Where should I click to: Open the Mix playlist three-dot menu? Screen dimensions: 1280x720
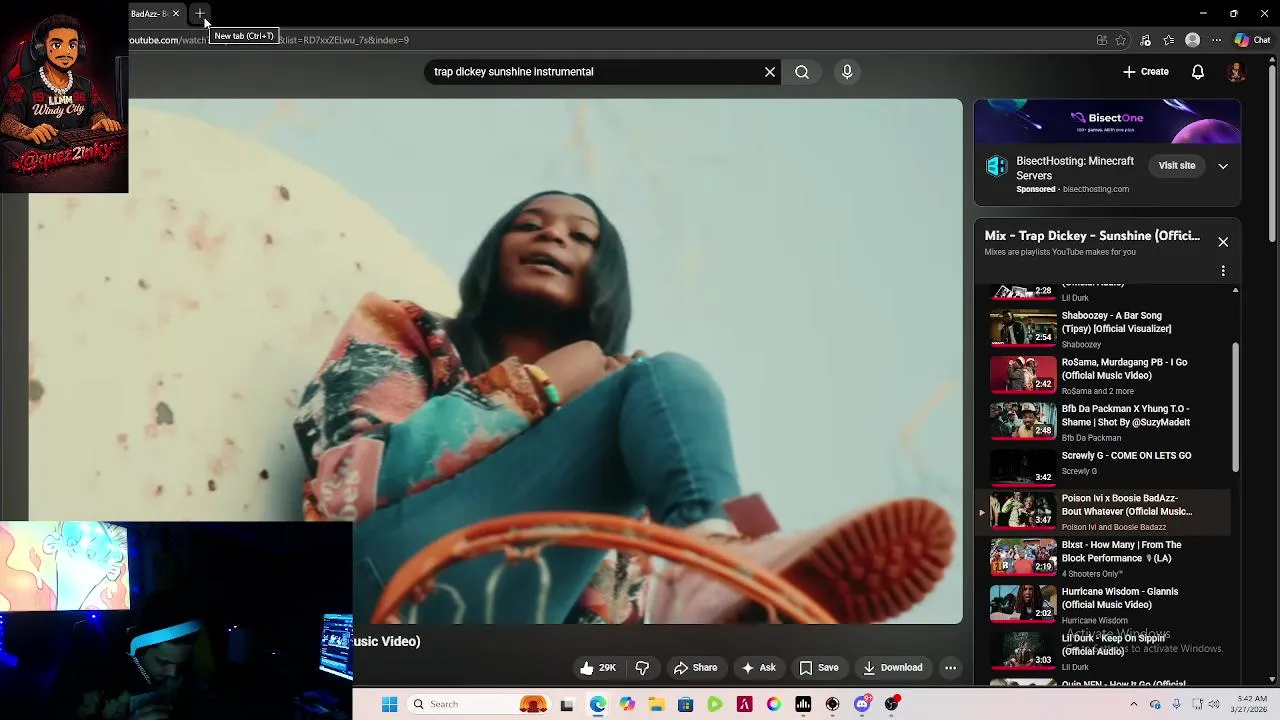coord(1223,271)
